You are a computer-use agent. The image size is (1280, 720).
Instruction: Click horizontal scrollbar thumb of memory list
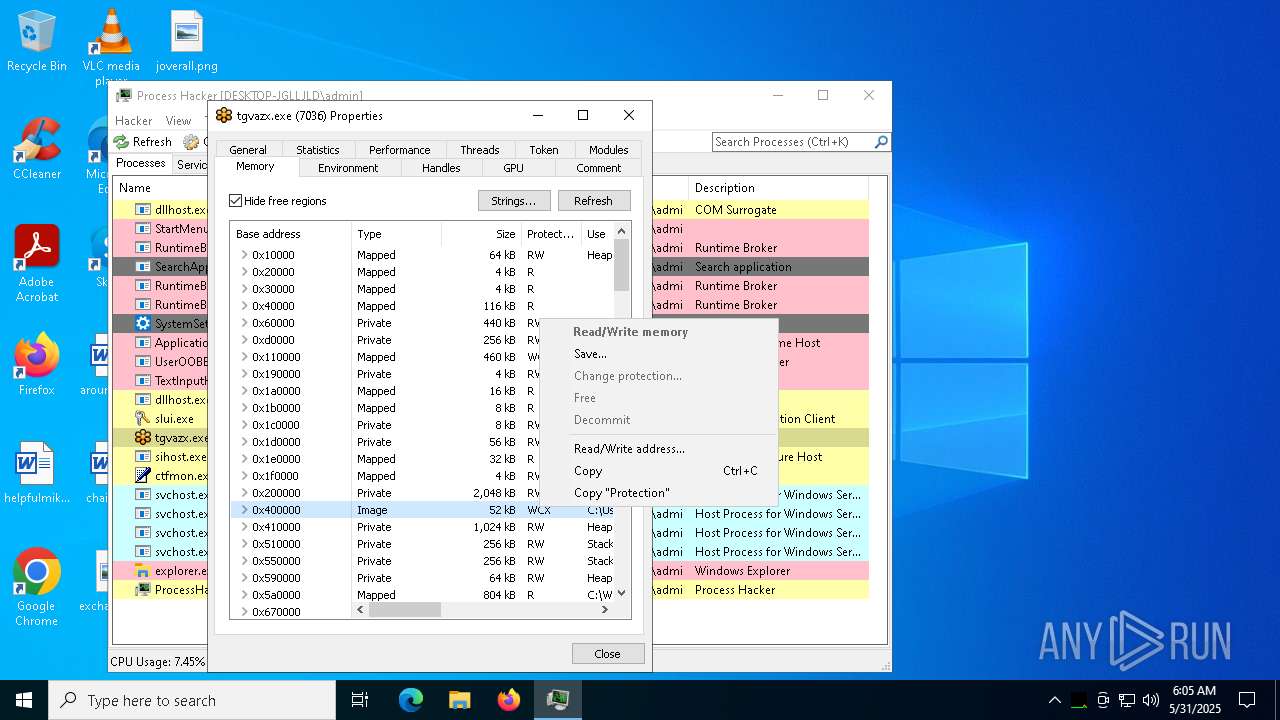pyautogui.click(x=405, y=609)
